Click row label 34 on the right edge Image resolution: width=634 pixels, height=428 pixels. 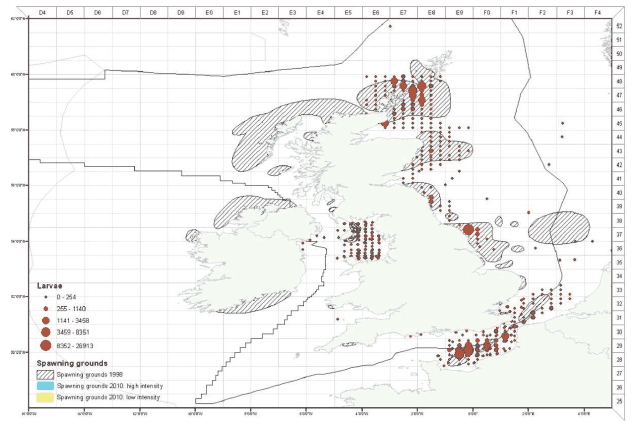[619, 276]
